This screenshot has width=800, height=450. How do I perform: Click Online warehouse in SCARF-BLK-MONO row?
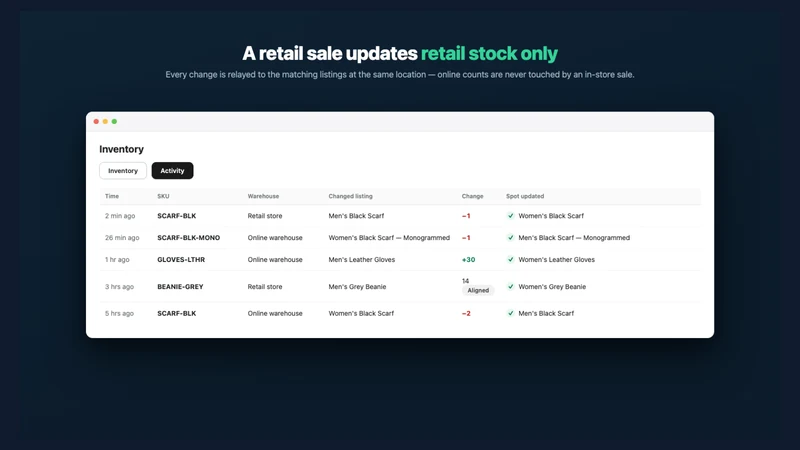tap(275, 238)
